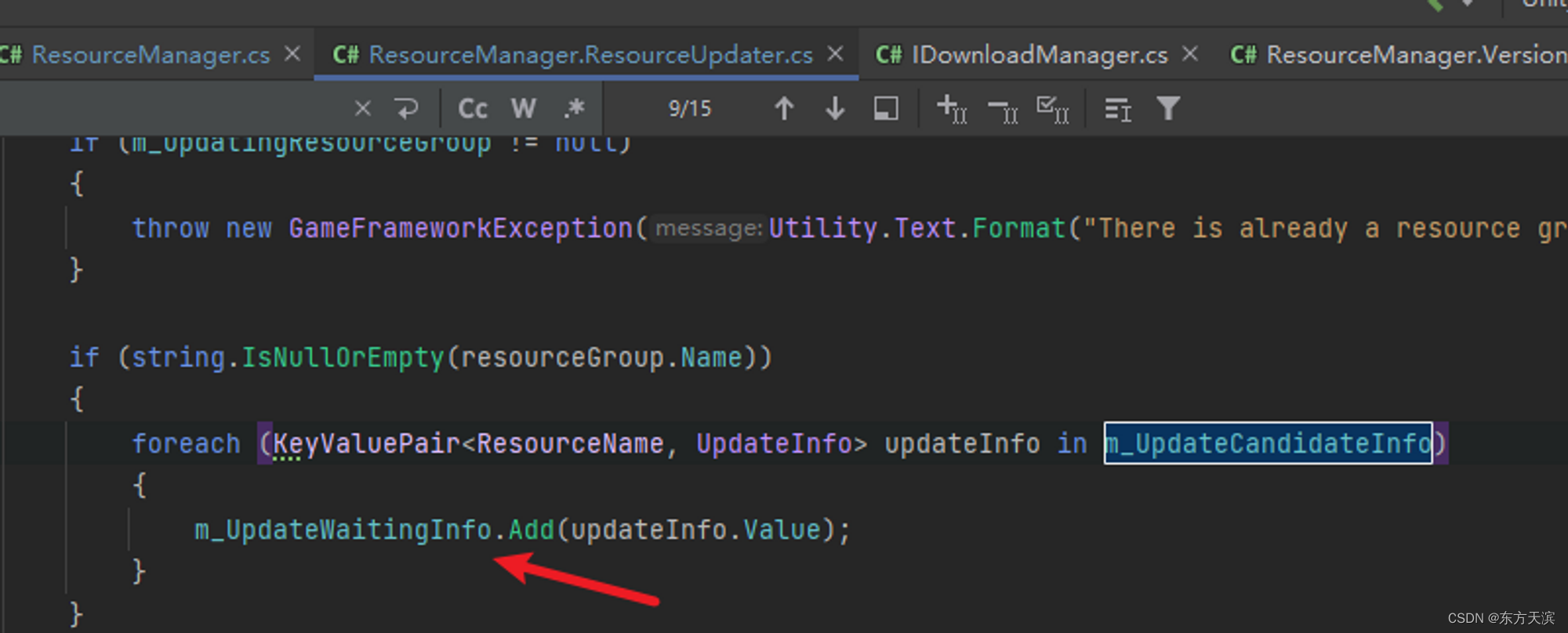
Task: Open the ResourceManager.cs tab
Action: (x=151, y=55)
